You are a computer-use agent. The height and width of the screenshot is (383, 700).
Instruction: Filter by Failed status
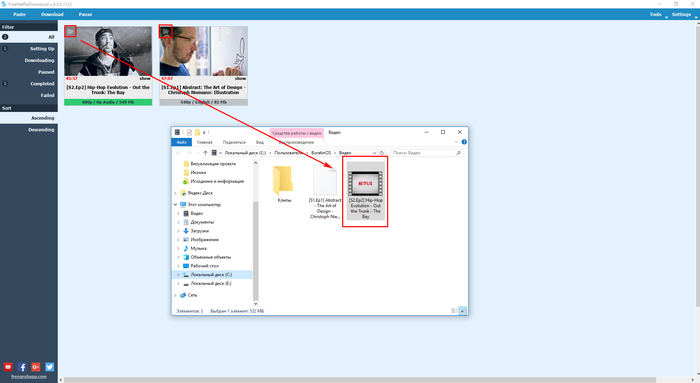pyautogui.click(x=29, y=95)
